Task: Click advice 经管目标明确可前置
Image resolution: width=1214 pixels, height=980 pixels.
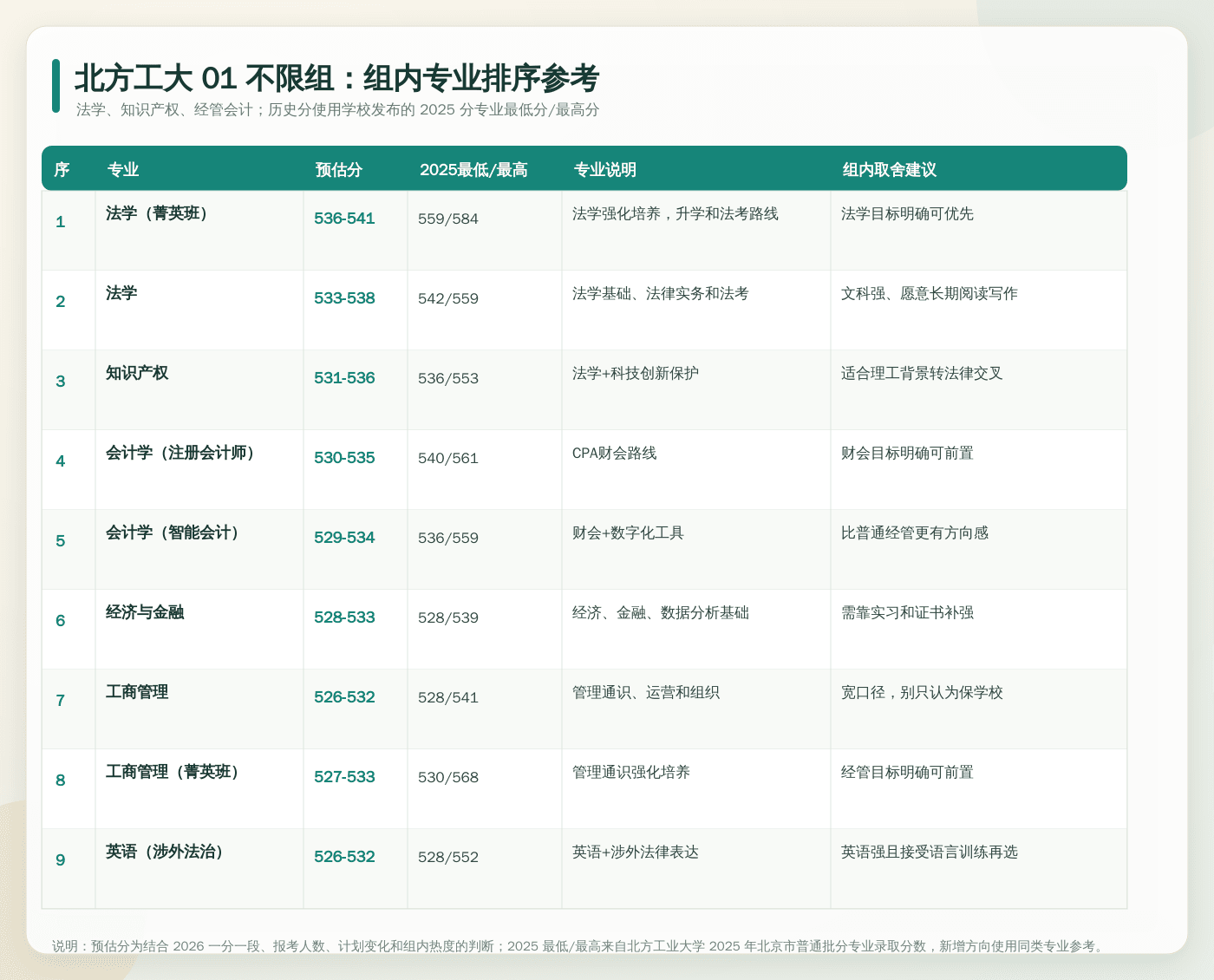Action: pyautogui.click(x=908, y=772)
